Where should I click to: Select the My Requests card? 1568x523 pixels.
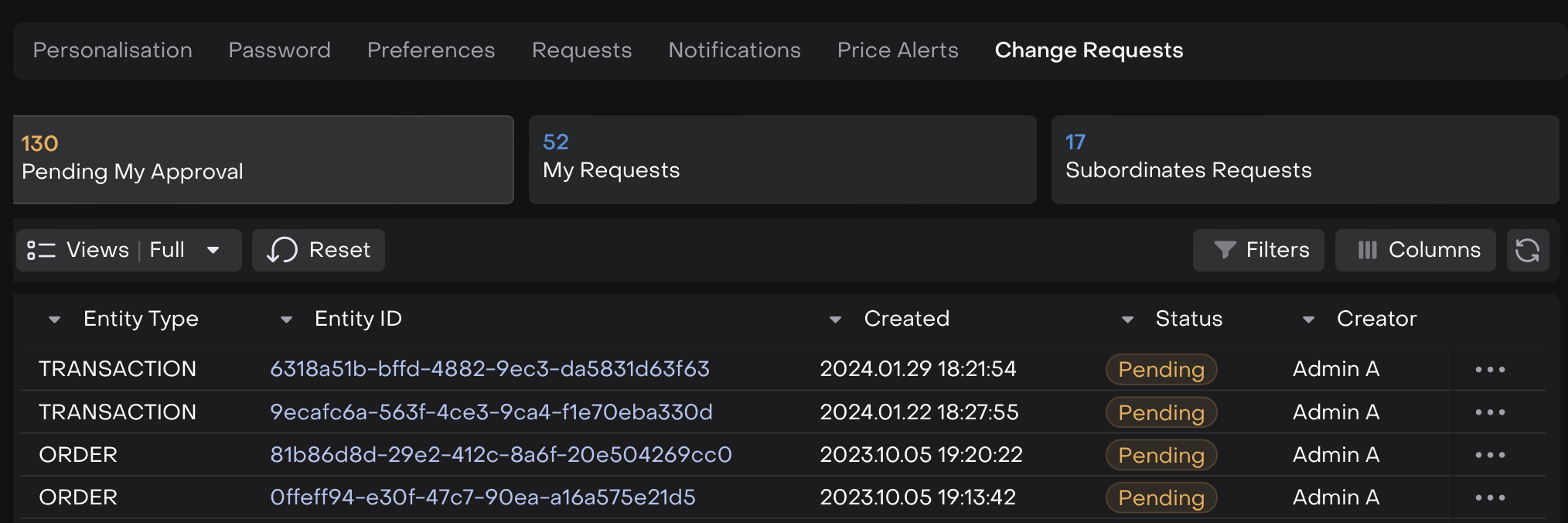coord(782,159)
